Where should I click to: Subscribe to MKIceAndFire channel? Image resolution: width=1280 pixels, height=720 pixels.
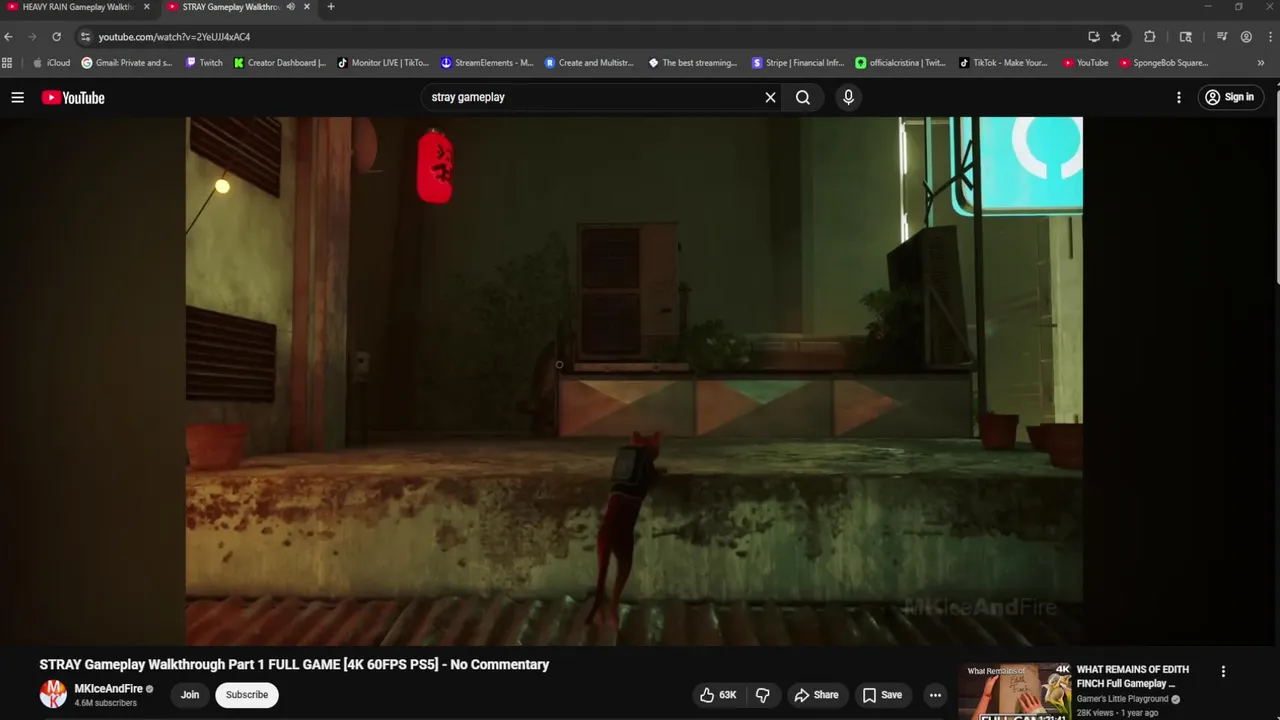click(x=247, y=695)
